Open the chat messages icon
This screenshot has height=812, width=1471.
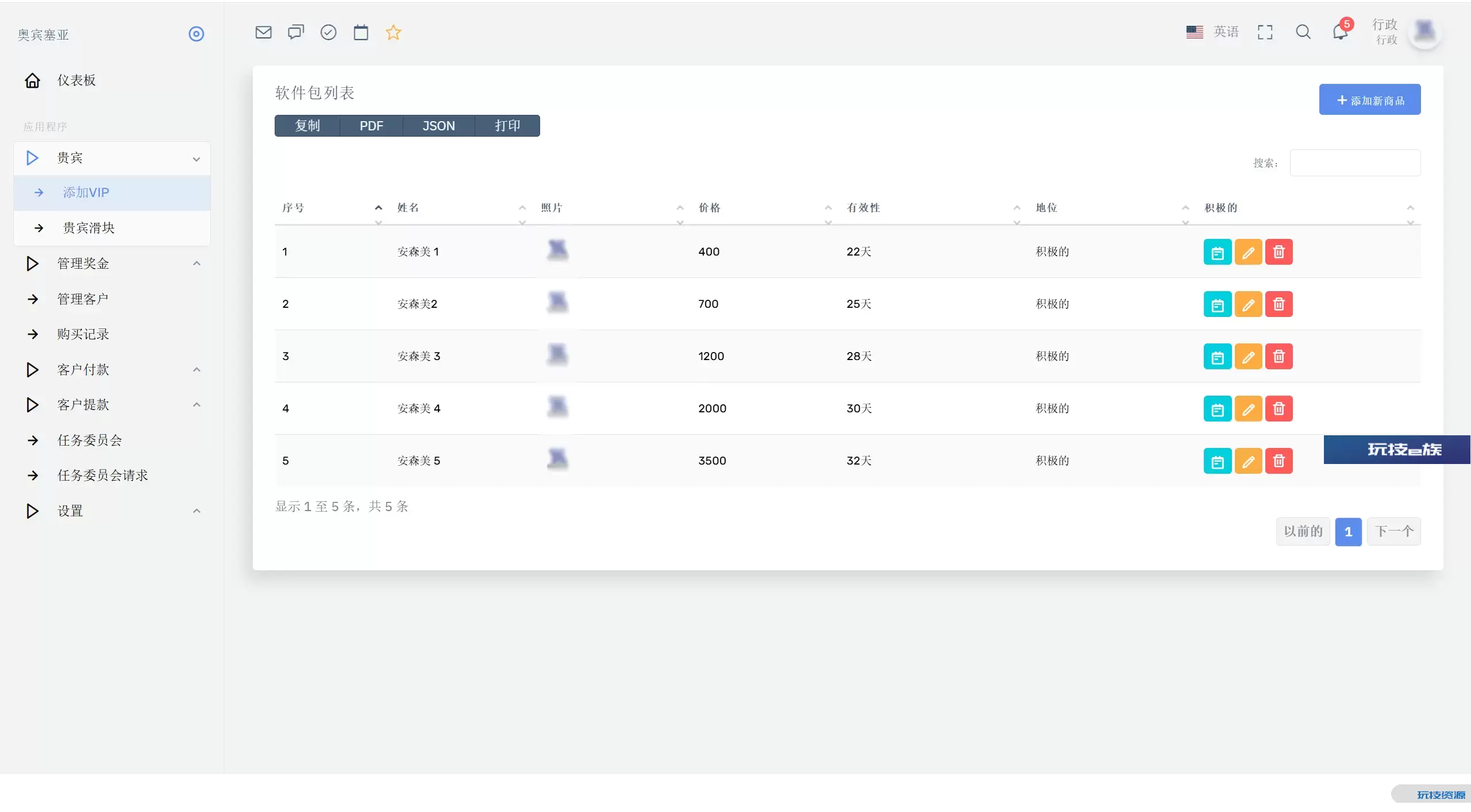point(296,32)
